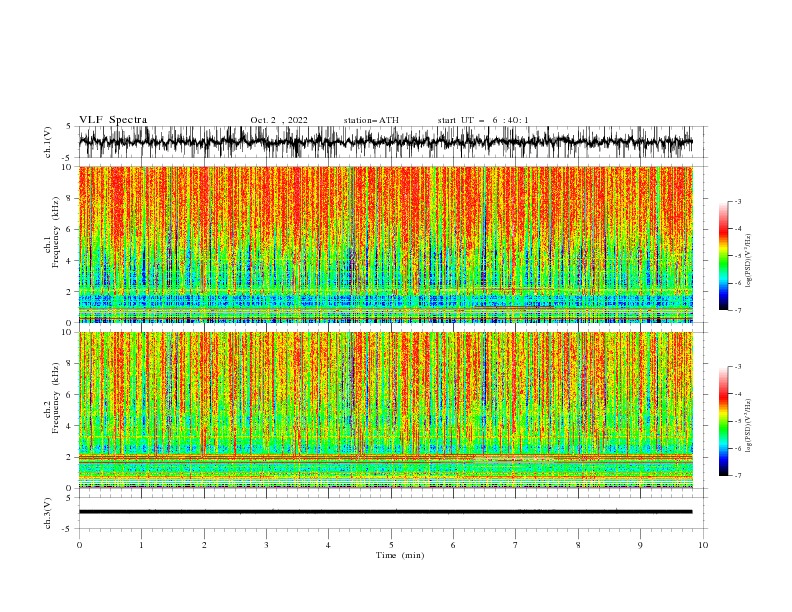Screen dimensions: 792x612
Task: Click inside the ch.2 spectrogram panel
Action: [x=386, y=410]
